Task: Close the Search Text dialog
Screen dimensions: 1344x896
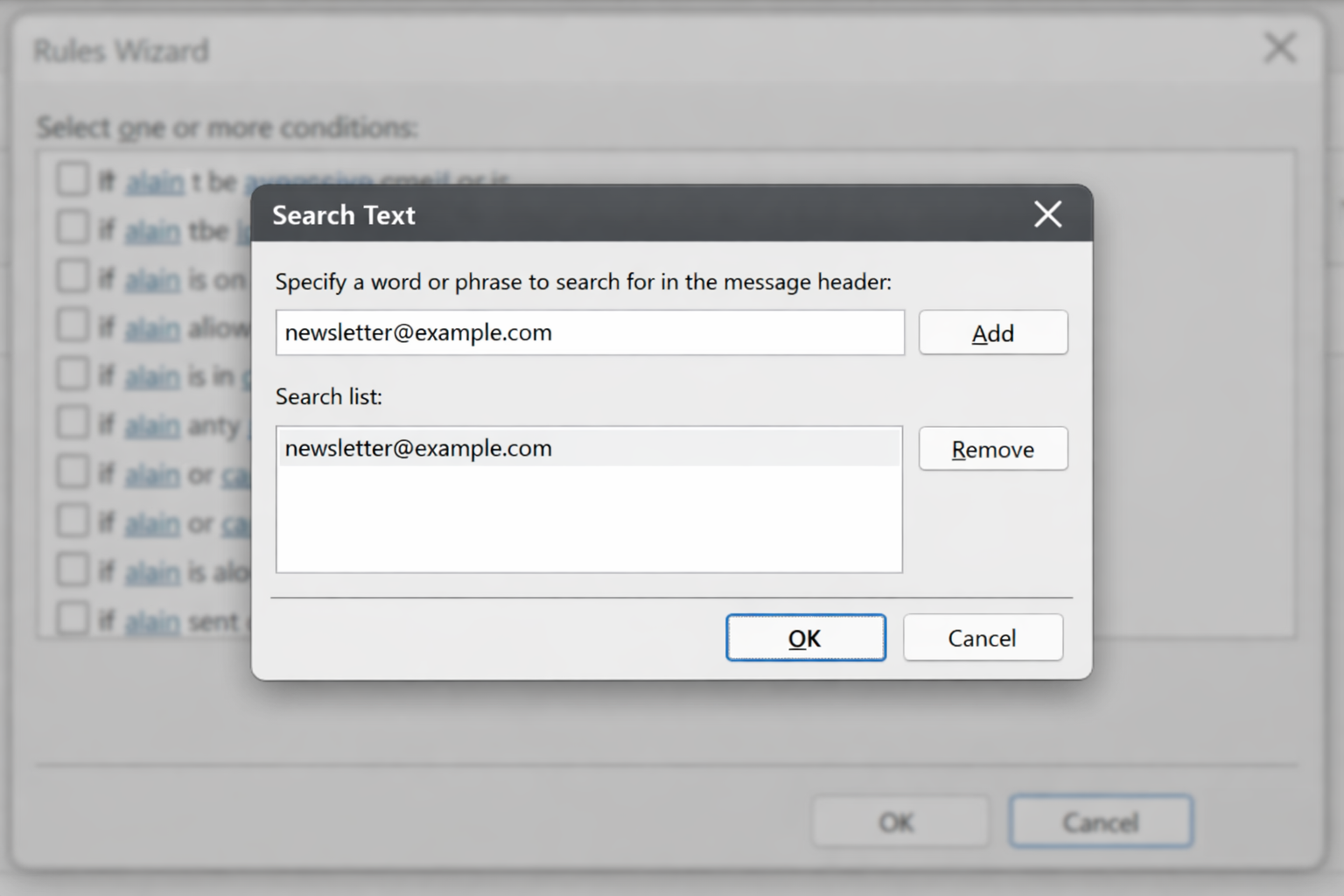Action: point(1047,214)
